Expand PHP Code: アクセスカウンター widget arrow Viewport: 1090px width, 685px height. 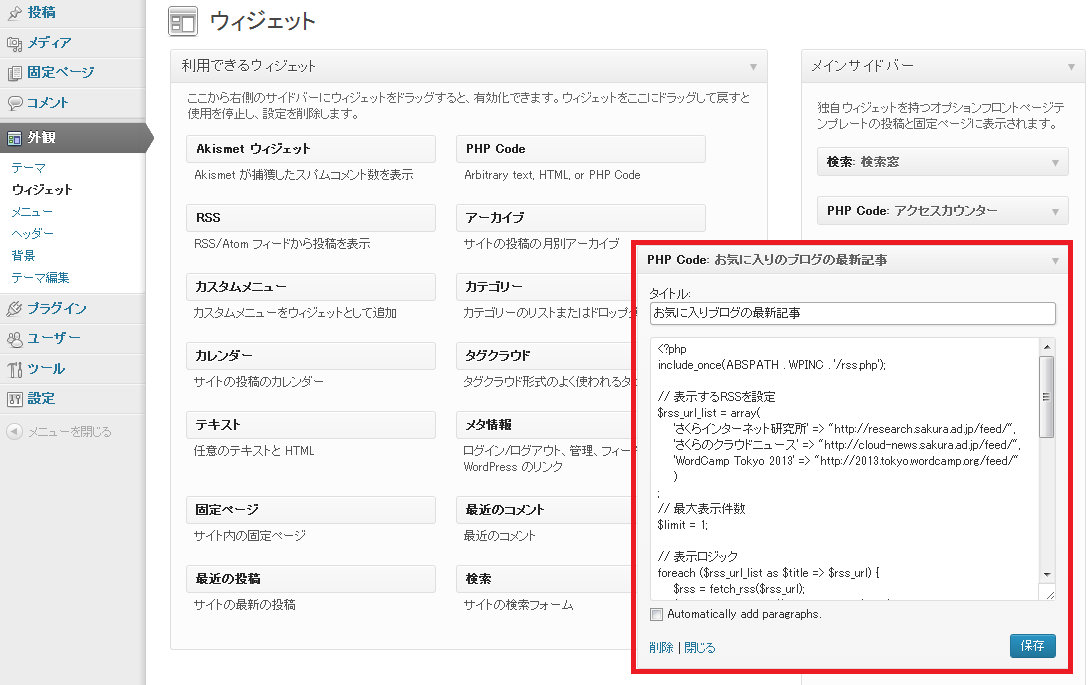click(1054, 212)
